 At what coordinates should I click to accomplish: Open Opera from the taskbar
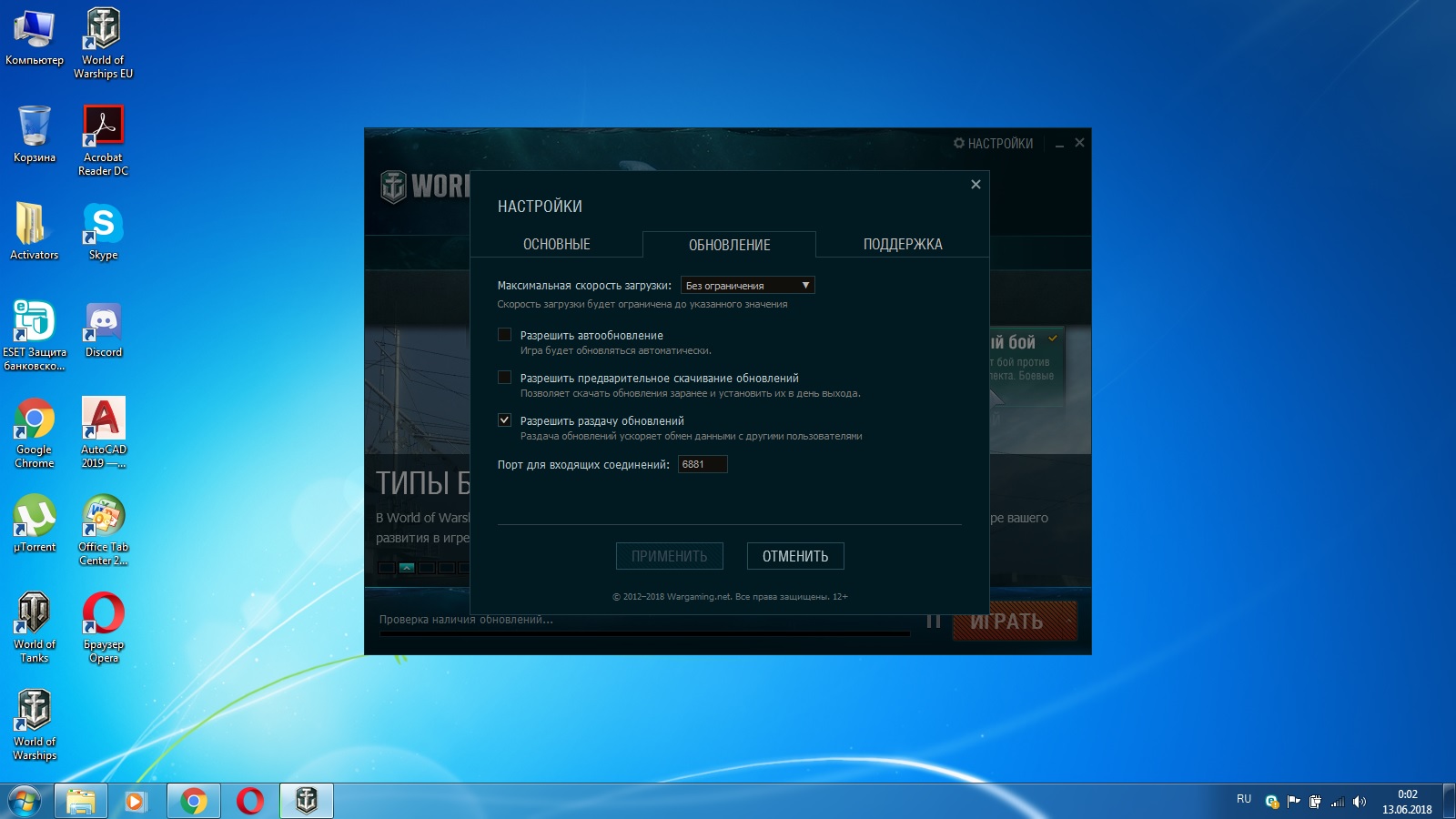[x=249, y=801]
